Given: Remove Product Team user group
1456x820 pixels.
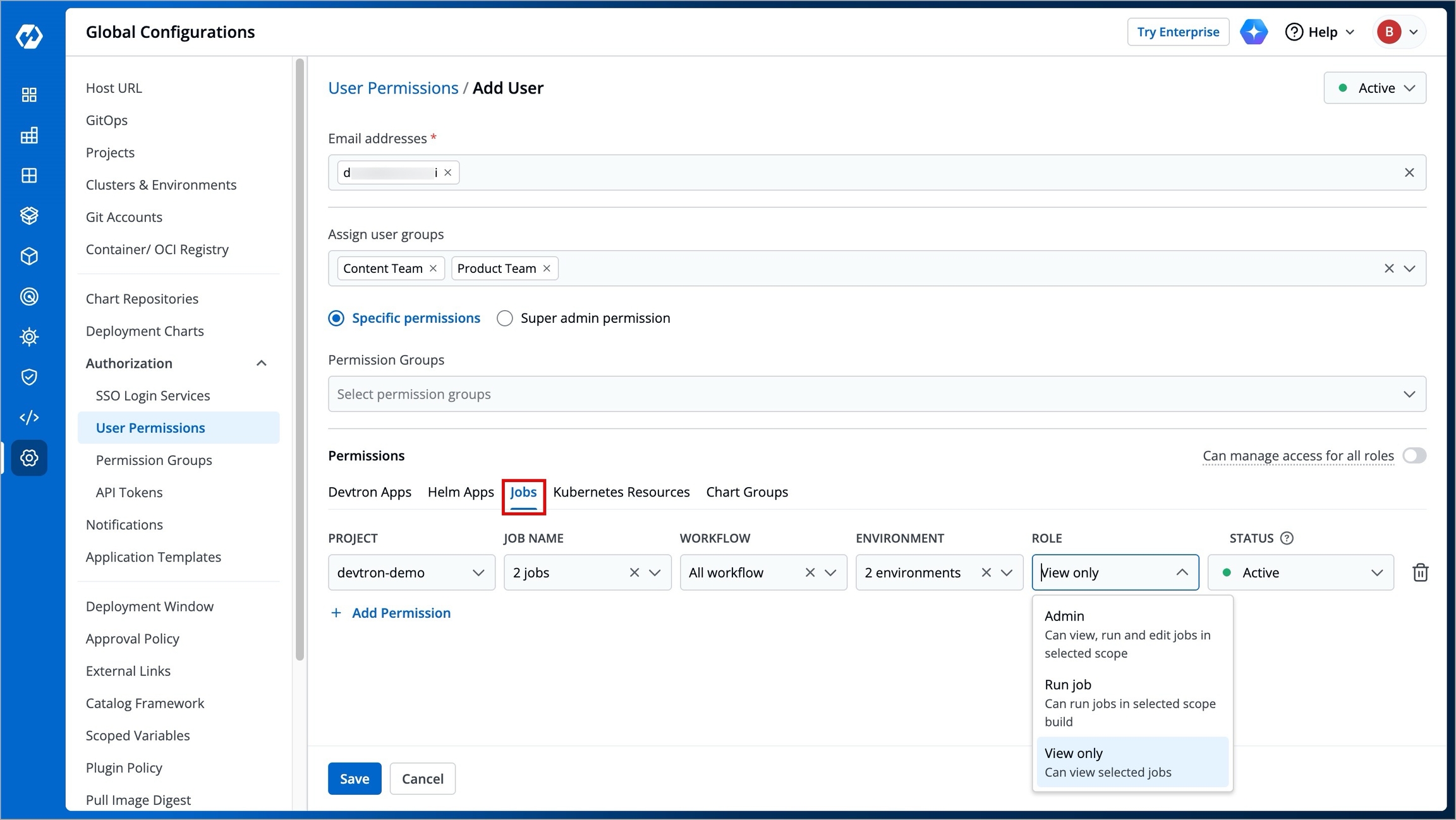Looking at the screenshot, I should pyautogui.click(x=547, y=268).
